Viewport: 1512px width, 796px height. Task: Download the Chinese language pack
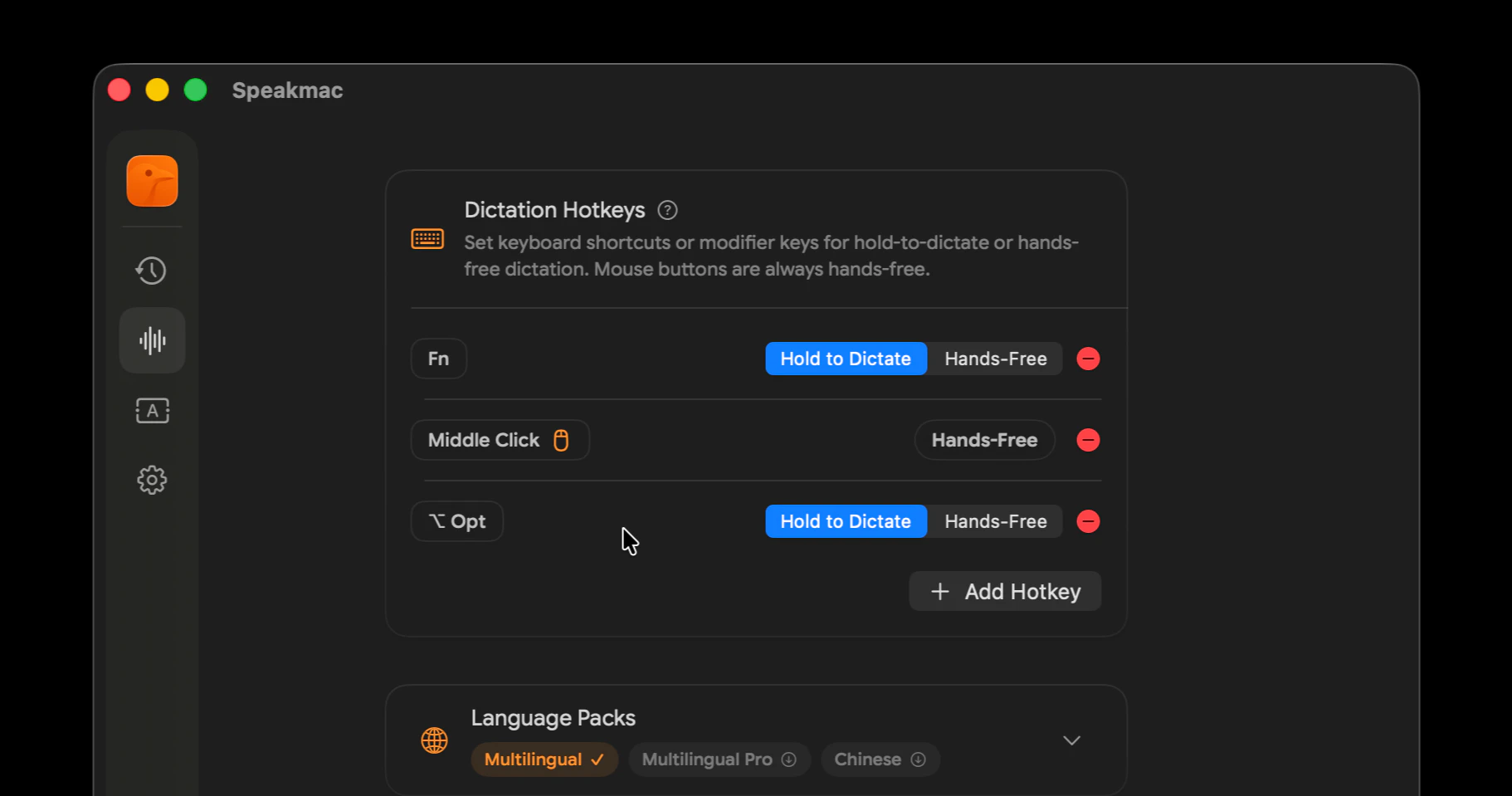point(917,759)
